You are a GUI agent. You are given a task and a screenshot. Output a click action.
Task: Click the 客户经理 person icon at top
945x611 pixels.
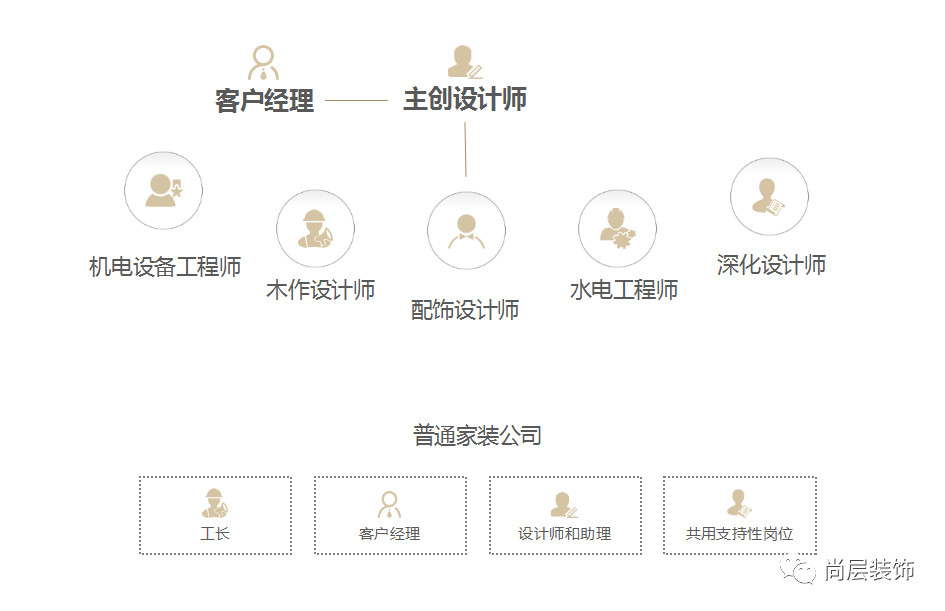(263, 63)
